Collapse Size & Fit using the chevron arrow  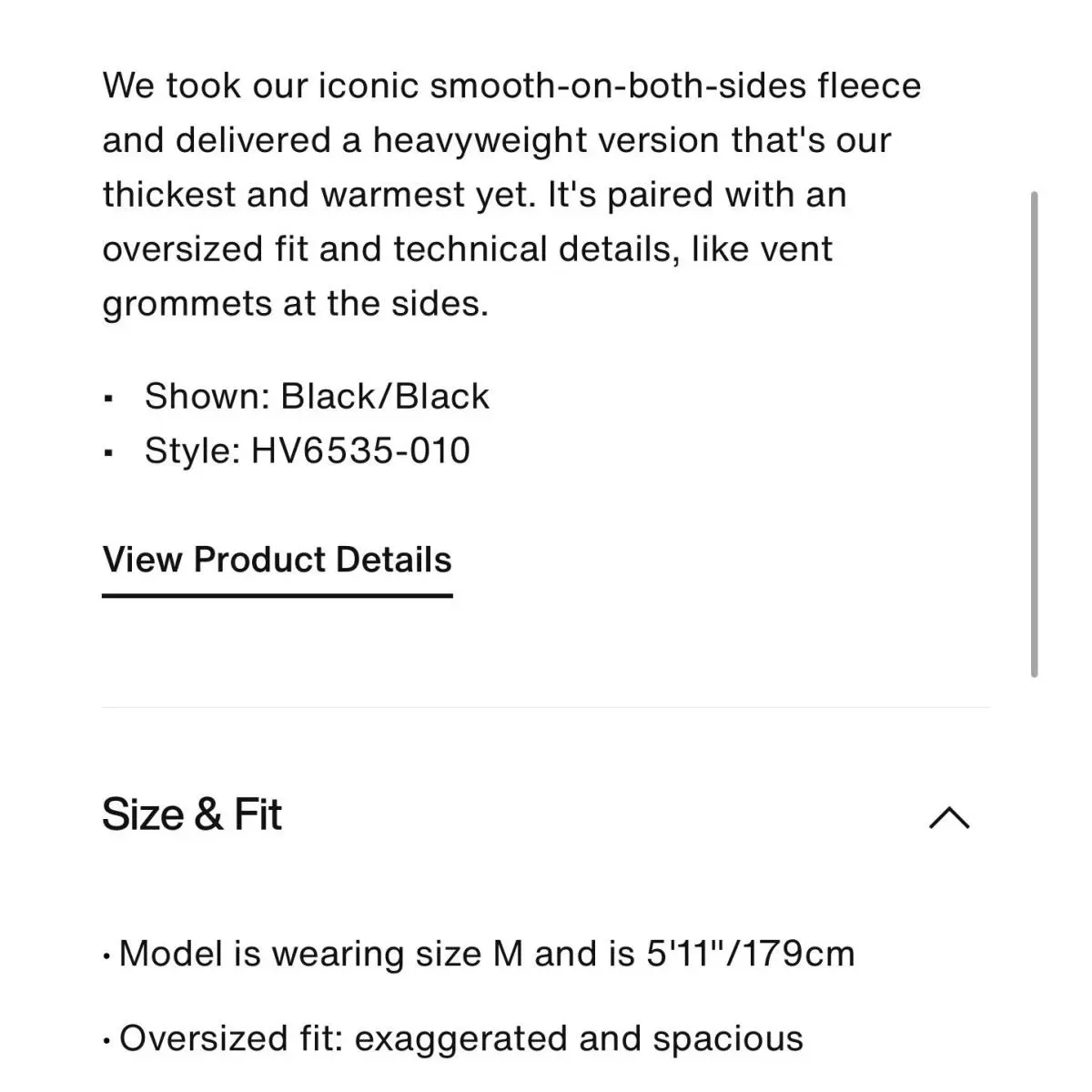pyautogui.click(x=949, y=818)
